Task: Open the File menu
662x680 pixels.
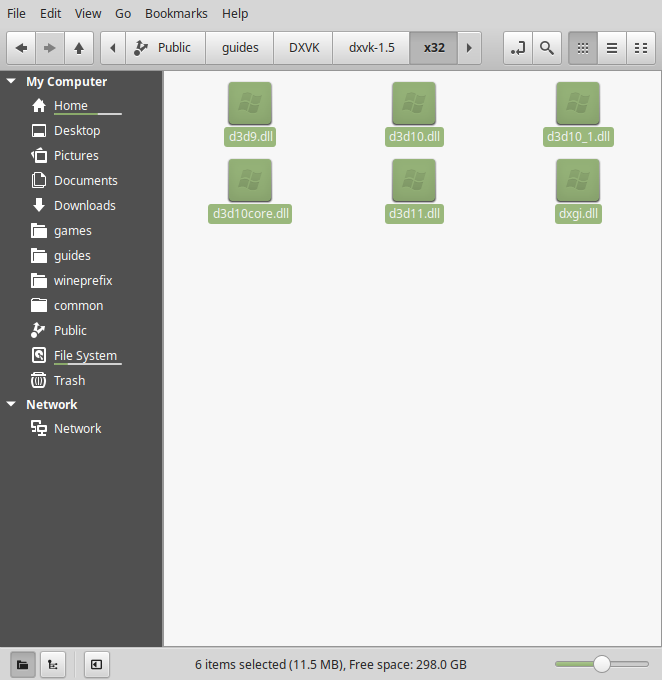Action: click(16, 13)
